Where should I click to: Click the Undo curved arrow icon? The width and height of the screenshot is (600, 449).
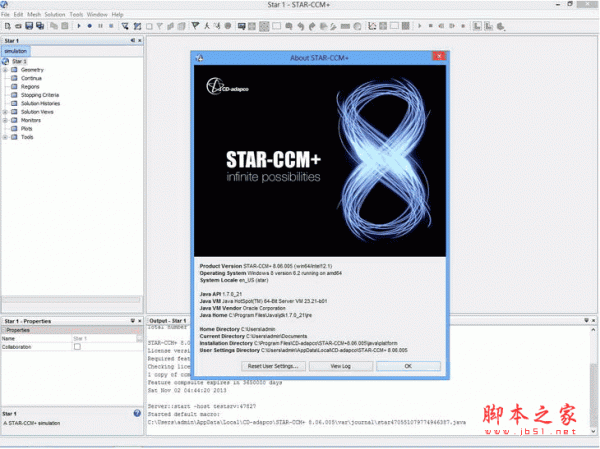click(x=301, y=26)
